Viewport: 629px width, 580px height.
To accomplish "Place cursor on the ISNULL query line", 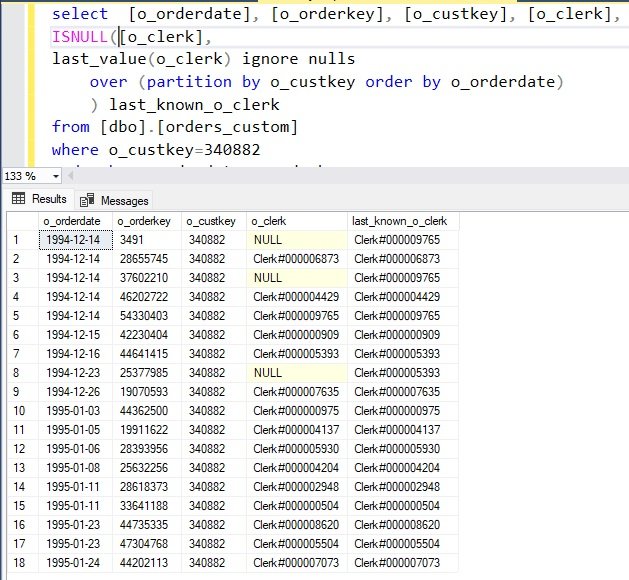I will click(x=132, y=37).
